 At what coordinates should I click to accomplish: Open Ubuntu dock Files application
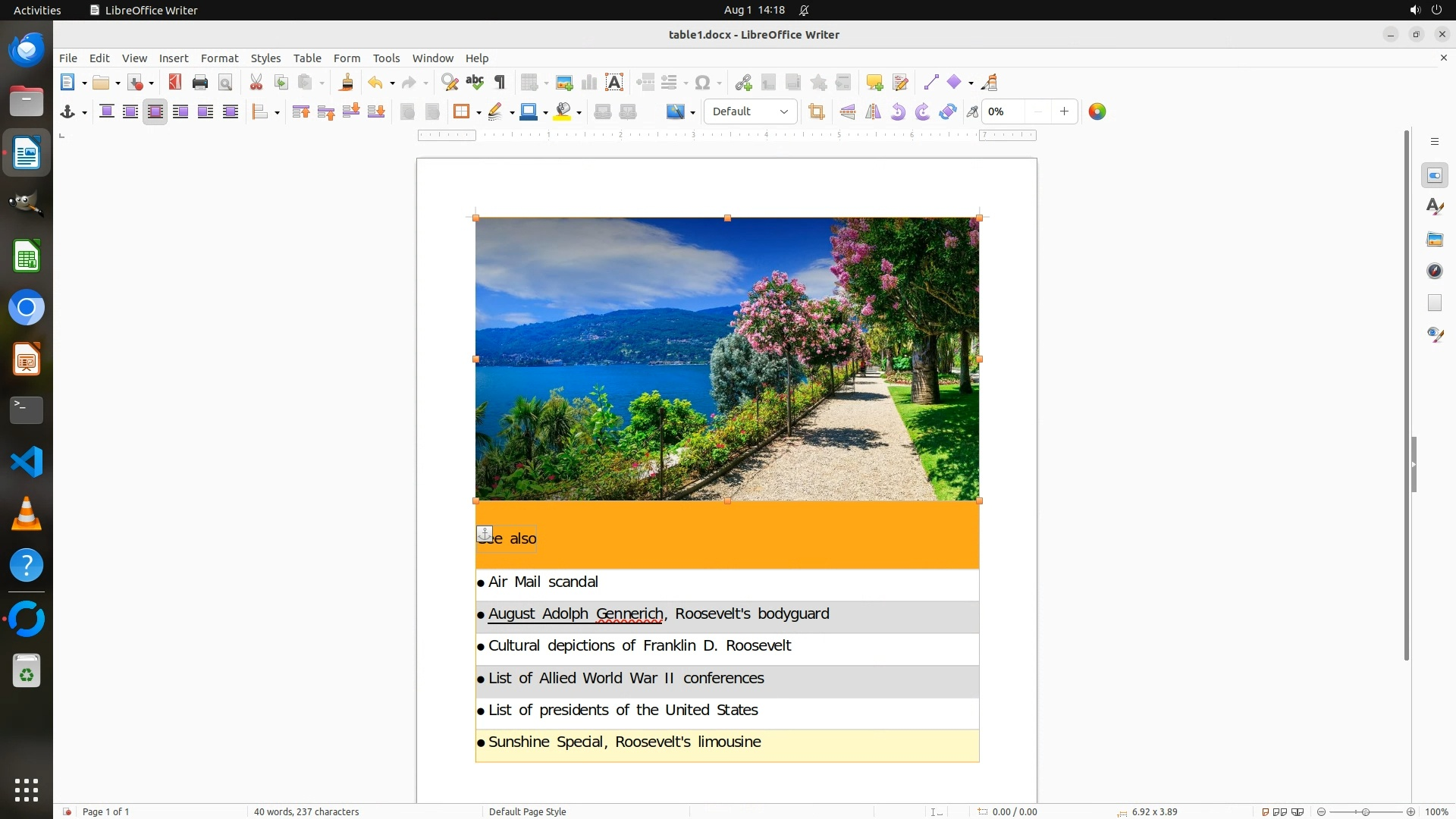pyautogui.click(x=27, y=102)
